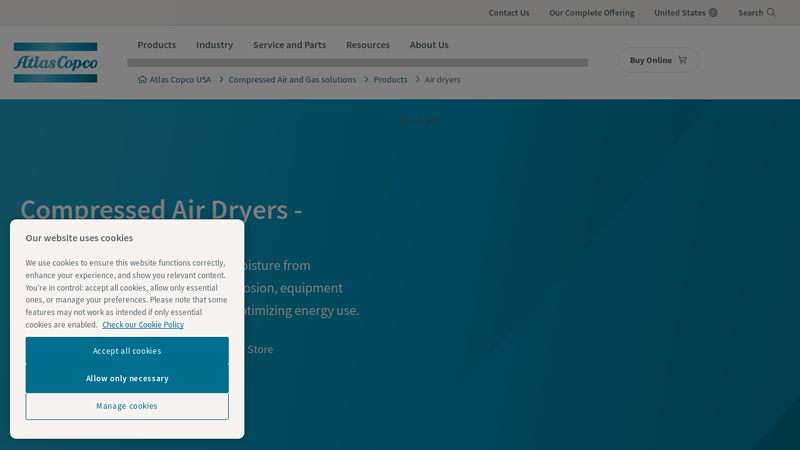Click the Atlas Copco logo
The width and height of the screenshot is (800, 450).
point(56,63)
